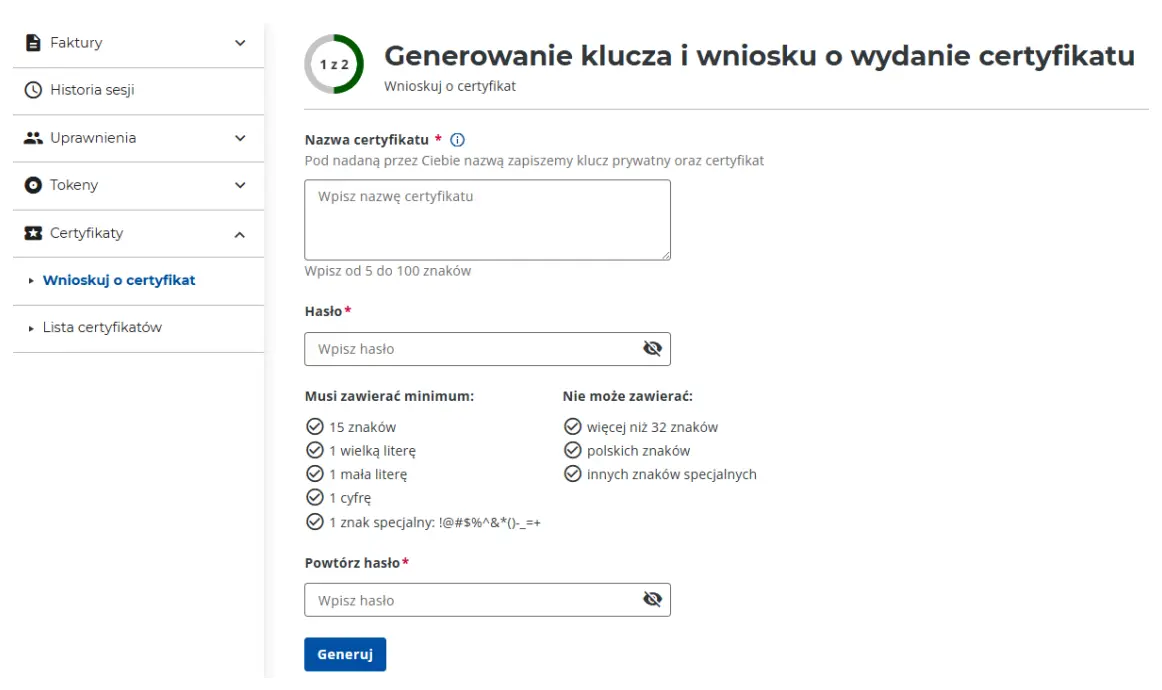Screen dimensions: 1162x690
Task: Open Historia sesji link
Action: click(92, 90)
